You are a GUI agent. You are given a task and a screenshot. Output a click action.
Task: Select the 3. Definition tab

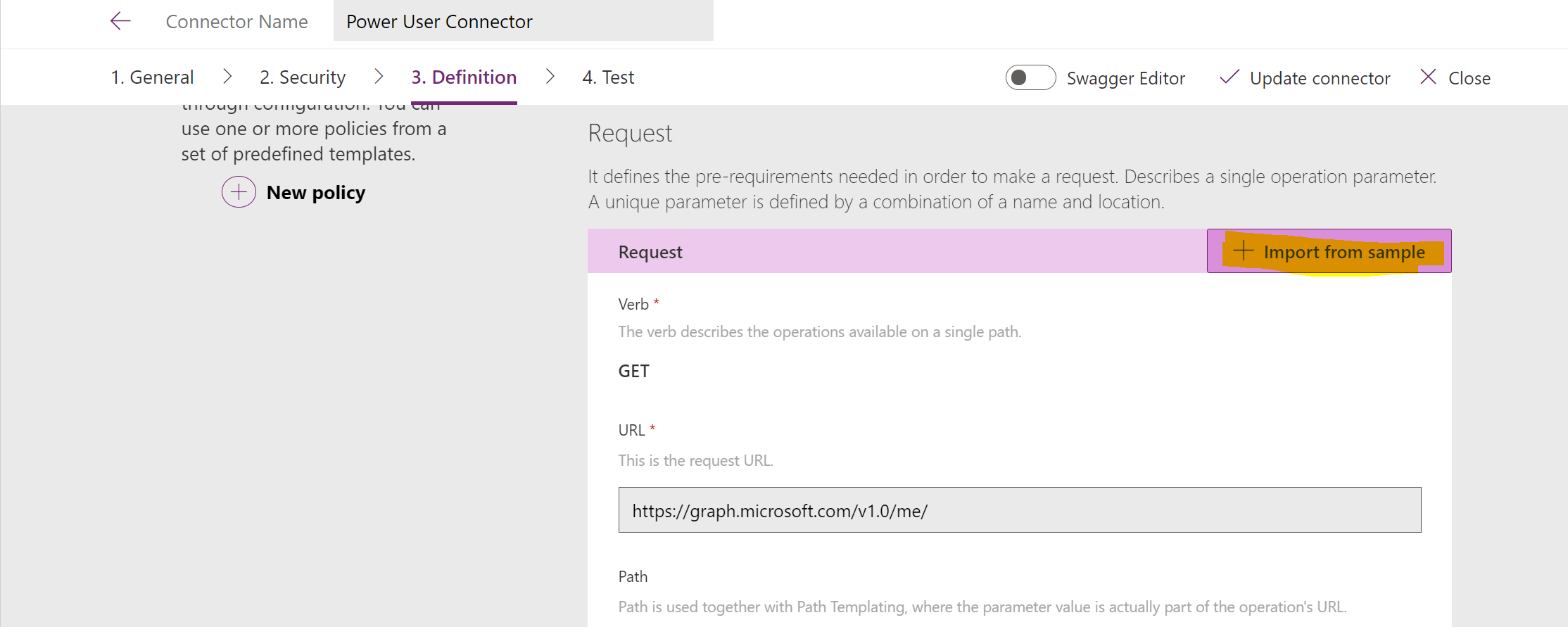tap(464, 77)
